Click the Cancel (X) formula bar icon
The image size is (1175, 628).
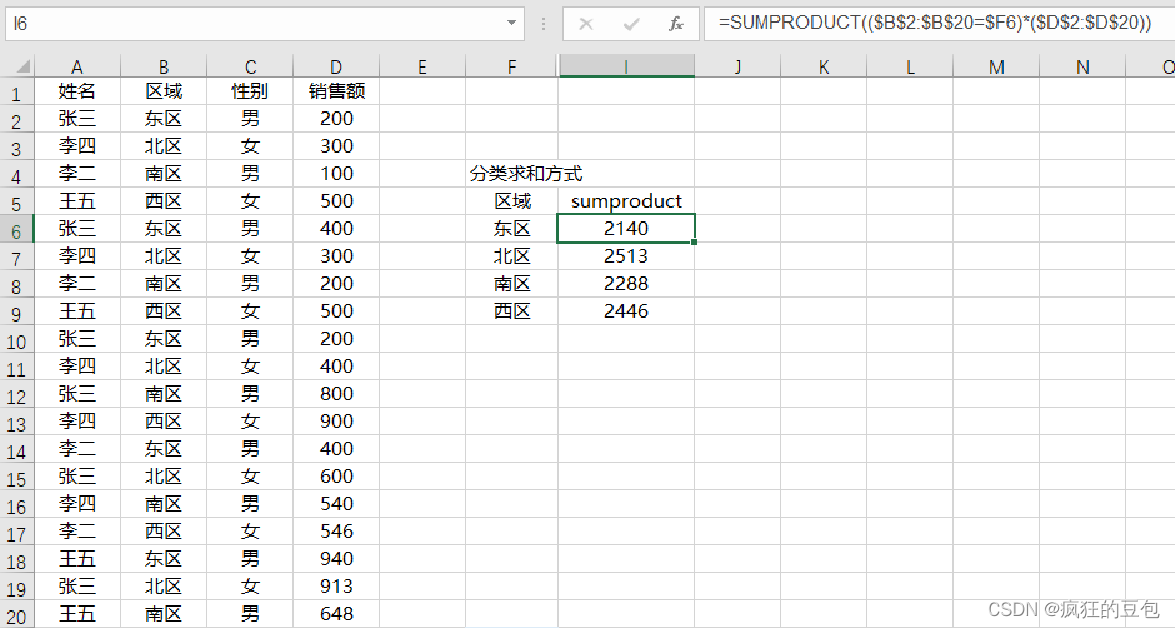point(586,24)
